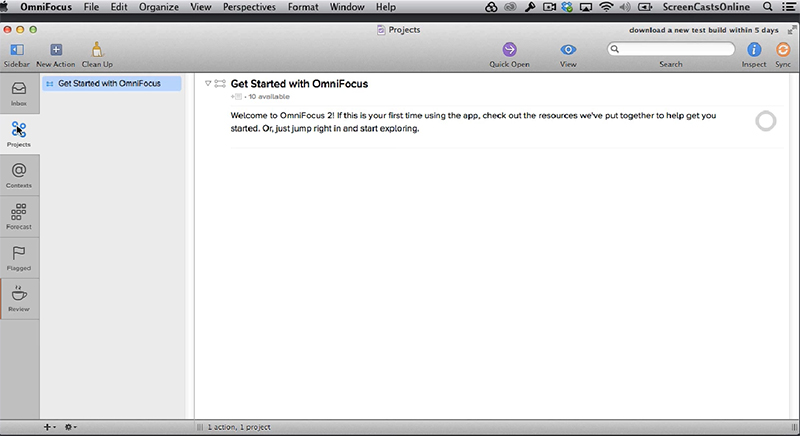The width and height of the screenshot is (800, 436).
Task: Open the Organize menu
Action: pos(156,7)
